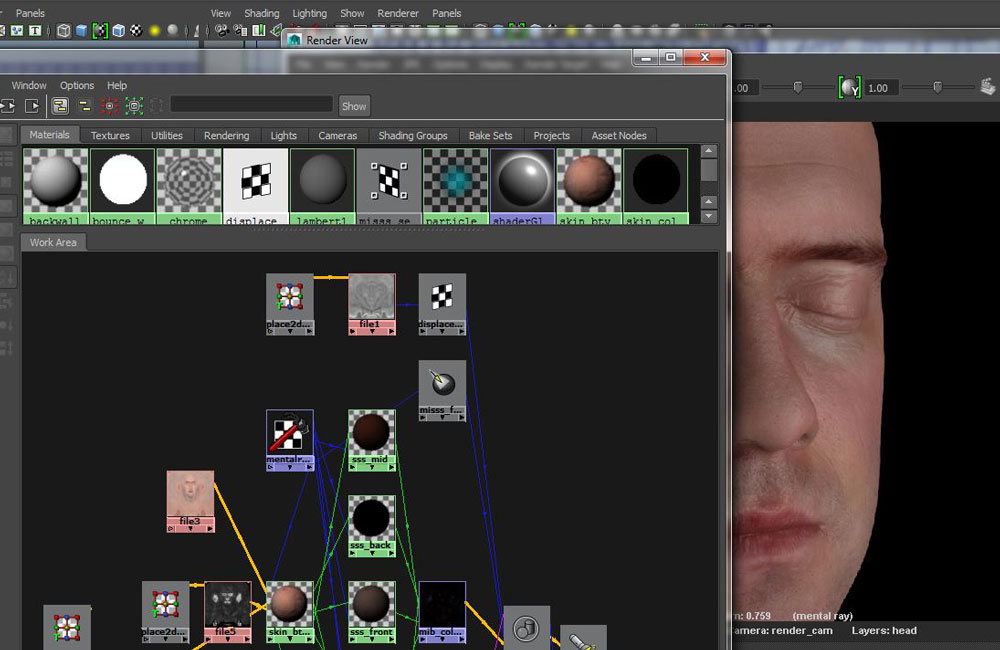Click the right output arrow on sss_back node

(391, 554)
